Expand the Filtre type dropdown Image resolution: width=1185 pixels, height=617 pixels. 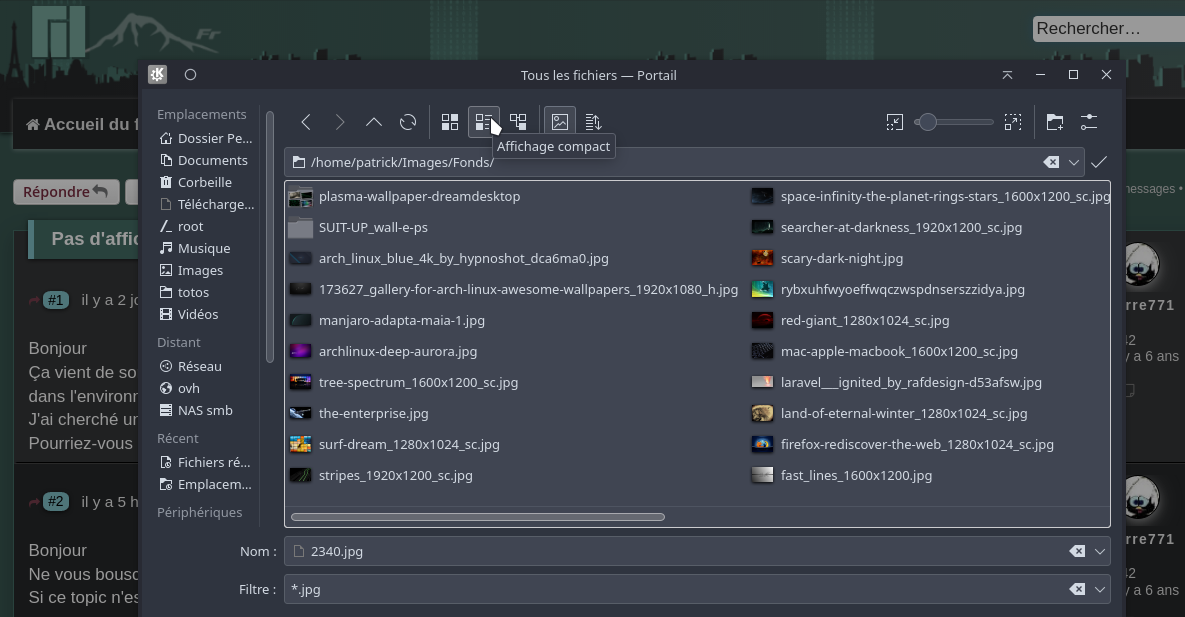[x=1100, y=589]
